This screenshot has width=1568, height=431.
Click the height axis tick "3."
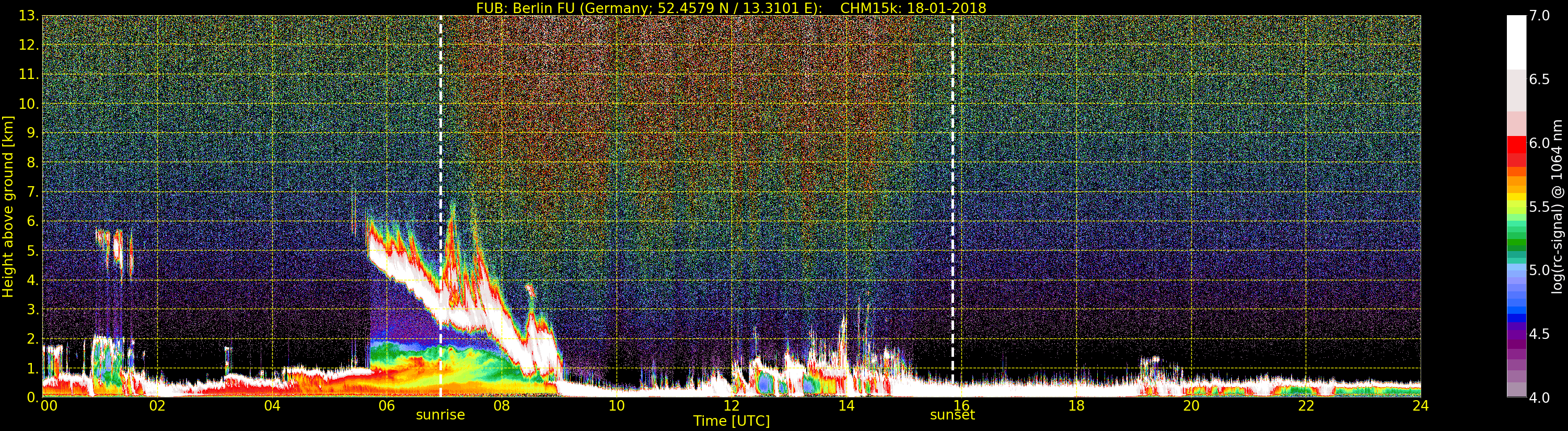(32, 309)
